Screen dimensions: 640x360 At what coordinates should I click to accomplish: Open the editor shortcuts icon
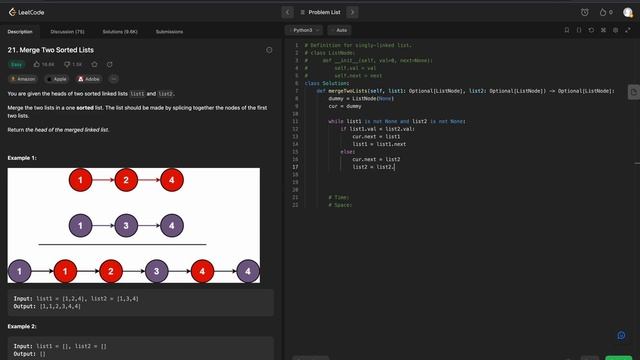point(603,30)
